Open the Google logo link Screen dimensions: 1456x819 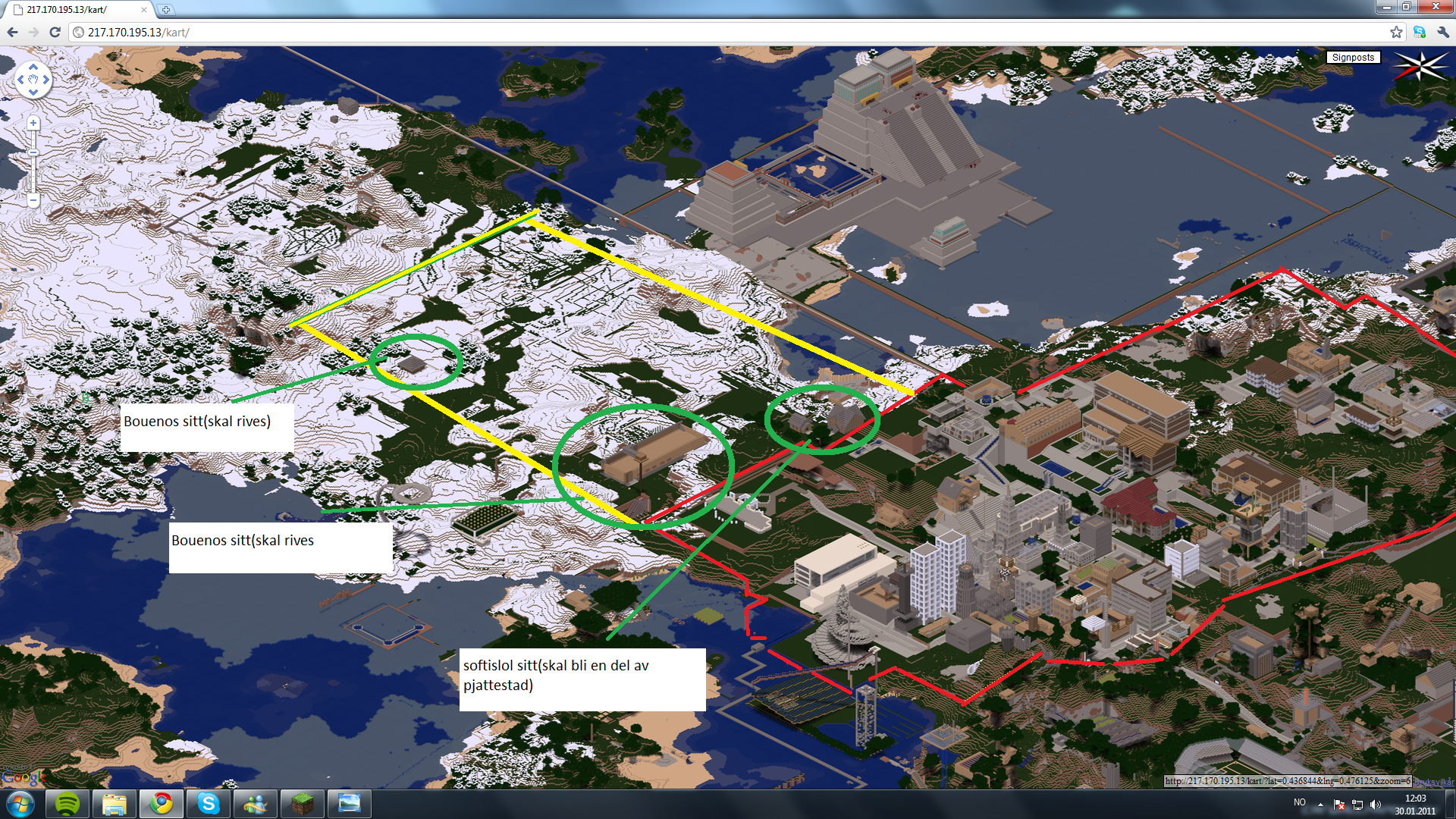(x=24, y=777)
